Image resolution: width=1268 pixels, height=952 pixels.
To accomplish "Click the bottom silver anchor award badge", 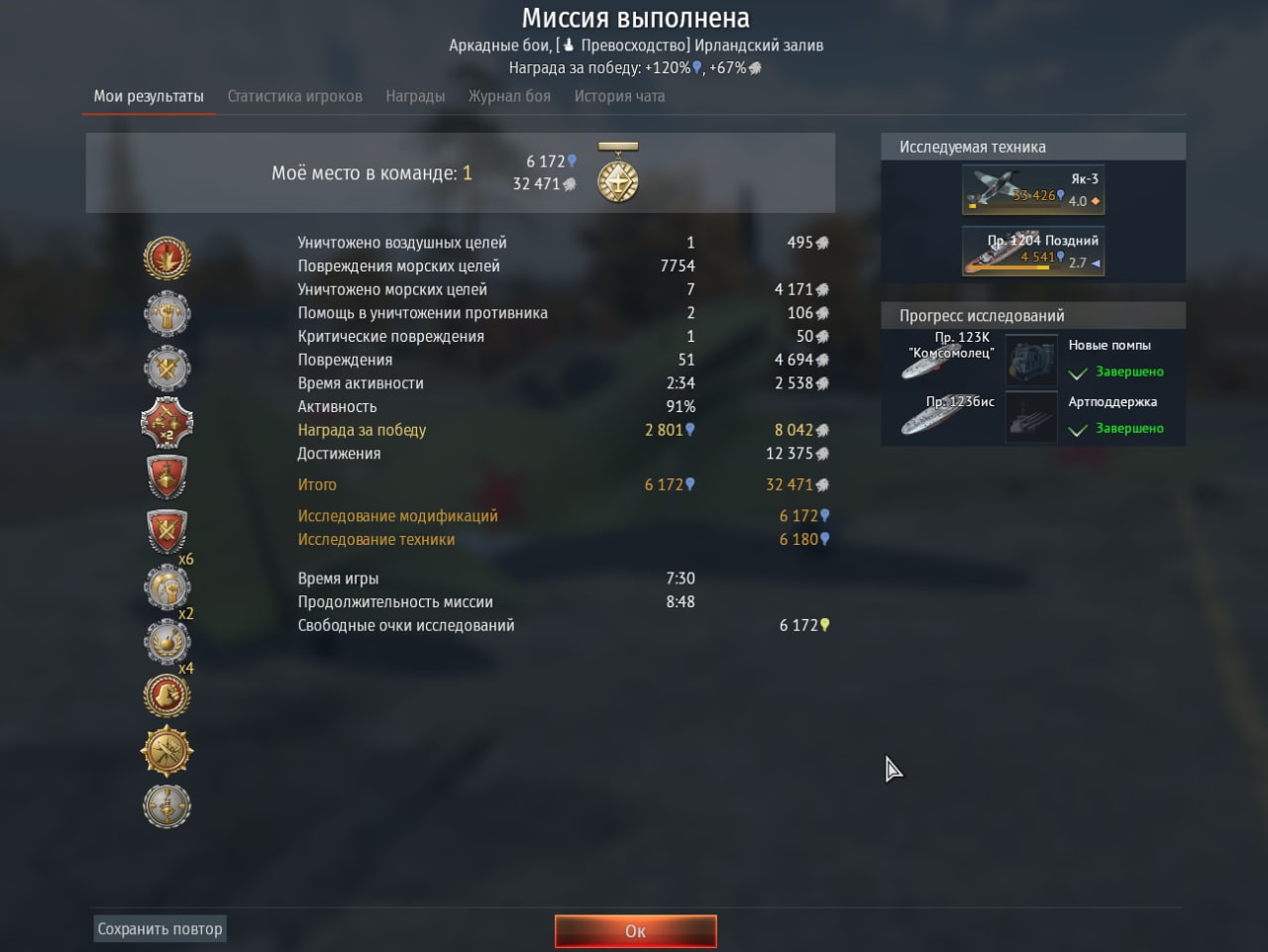I will coord(166,805).
